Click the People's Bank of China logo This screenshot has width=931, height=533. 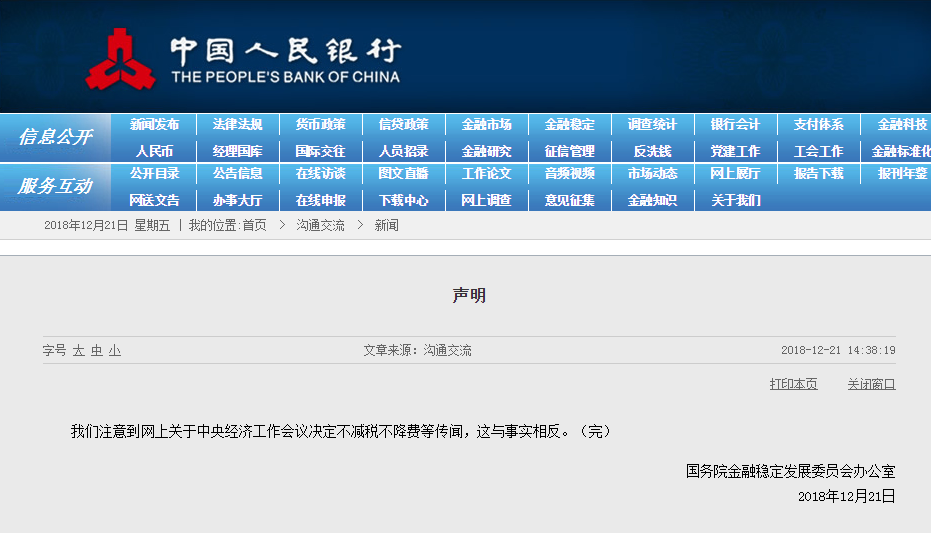click(x=121, y=58)
